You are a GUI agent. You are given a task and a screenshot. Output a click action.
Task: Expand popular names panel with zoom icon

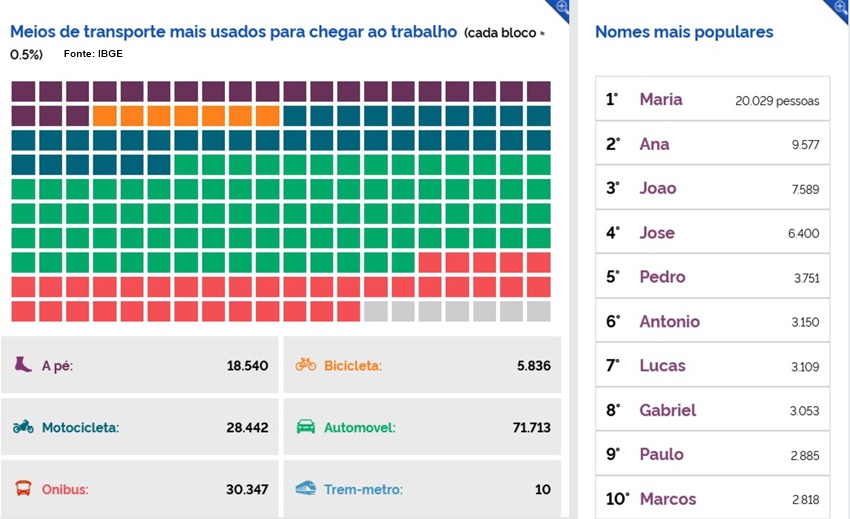(841, 7)
